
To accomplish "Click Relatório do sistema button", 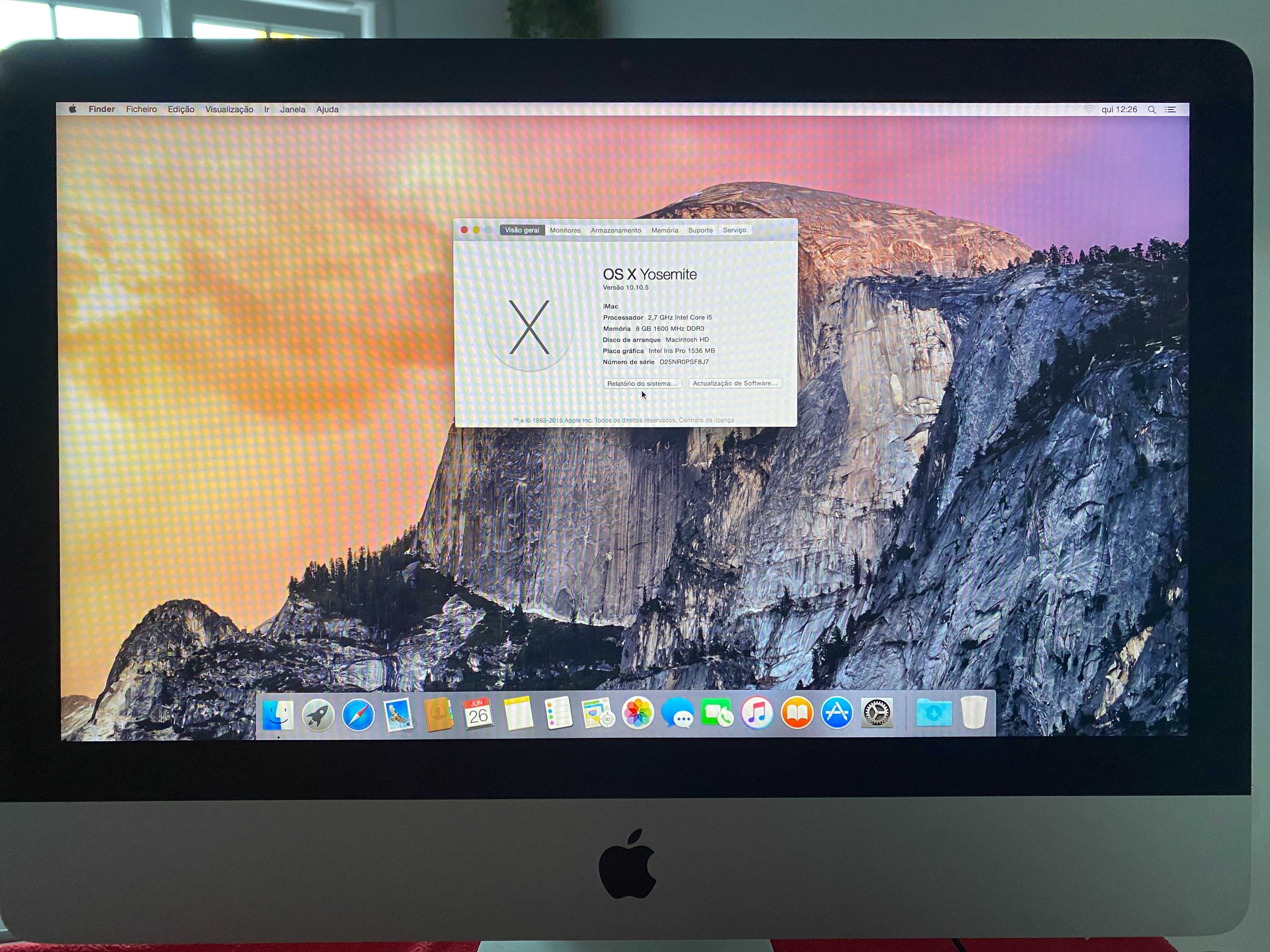I will pos(642,383).
